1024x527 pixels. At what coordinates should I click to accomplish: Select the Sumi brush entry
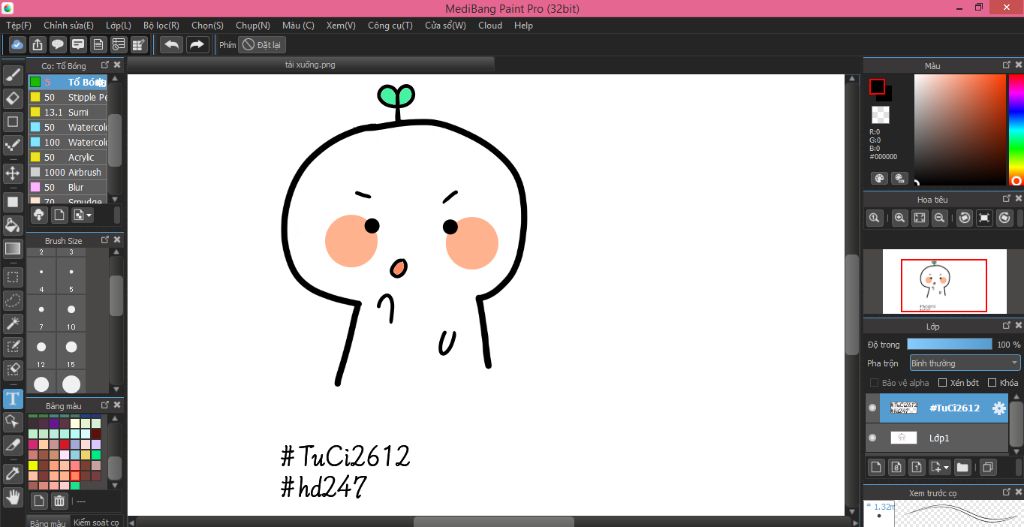pyautogui.click(x=67, y=112)
